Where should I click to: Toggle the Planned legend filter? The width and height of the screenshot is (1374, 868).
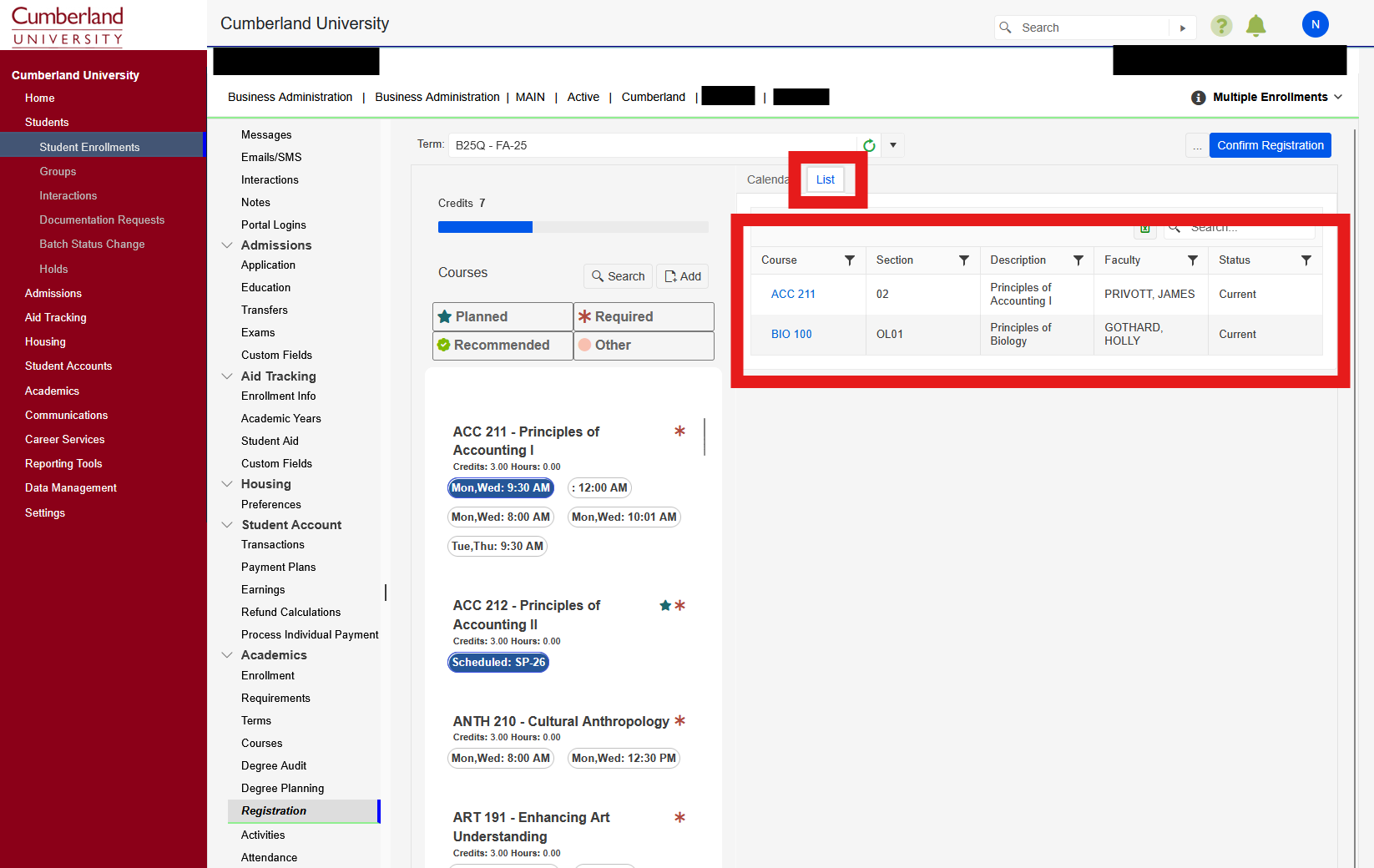[503, 317]
